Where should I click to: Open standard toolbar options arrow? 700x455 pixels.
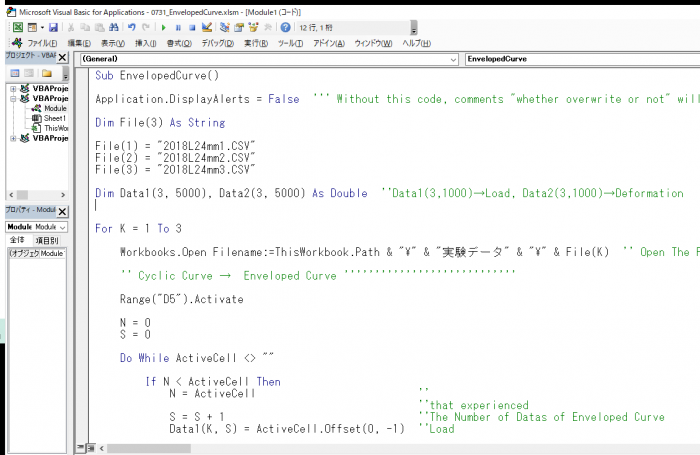pos(414,28)
